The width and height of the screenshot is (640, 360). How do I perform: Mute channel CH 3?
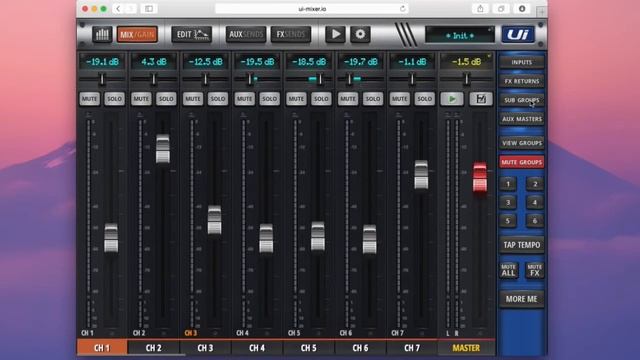(193, 99)
